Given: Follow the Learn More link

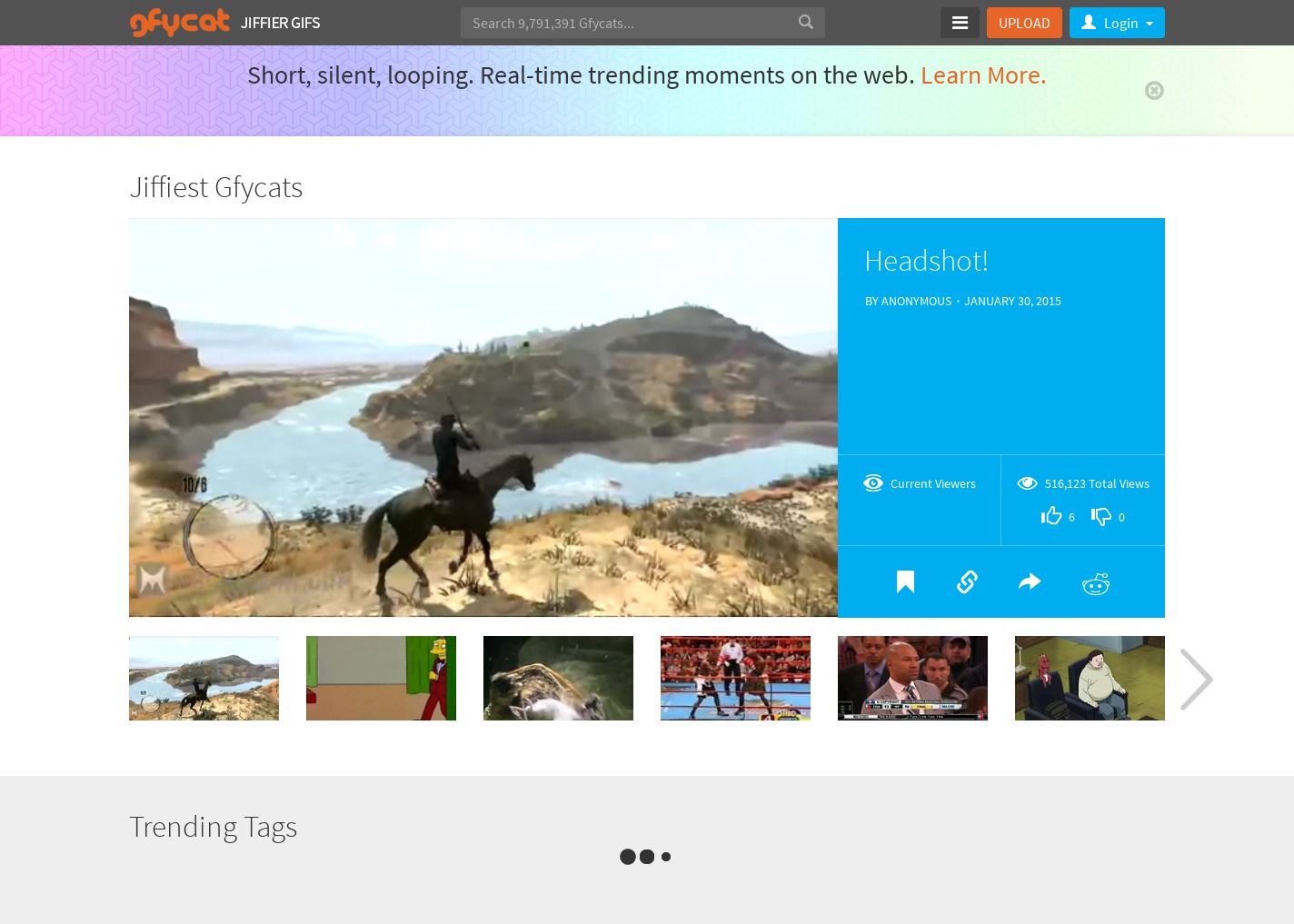Looking at the screenshot, I should (x=983, y=75).
